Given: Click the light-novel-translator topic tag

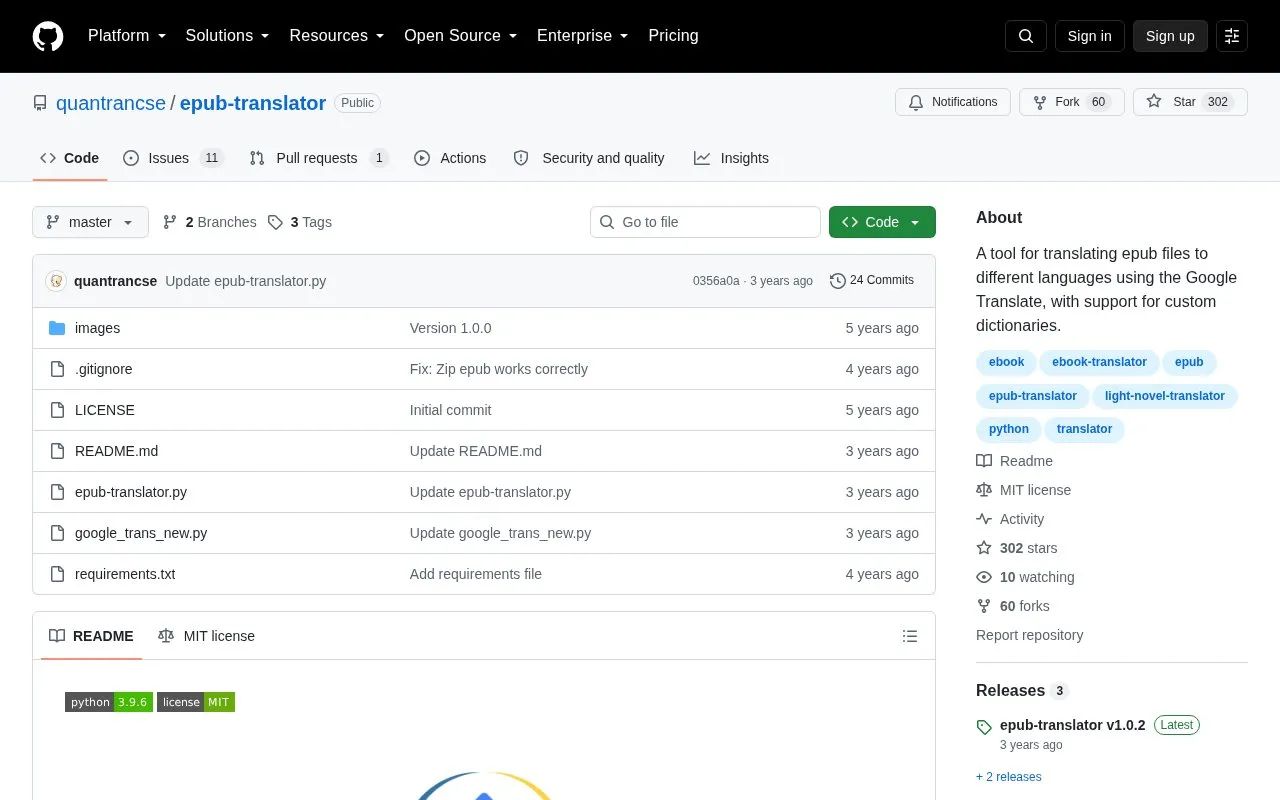Looking at the screenshot, I should tap(1165, 396).
